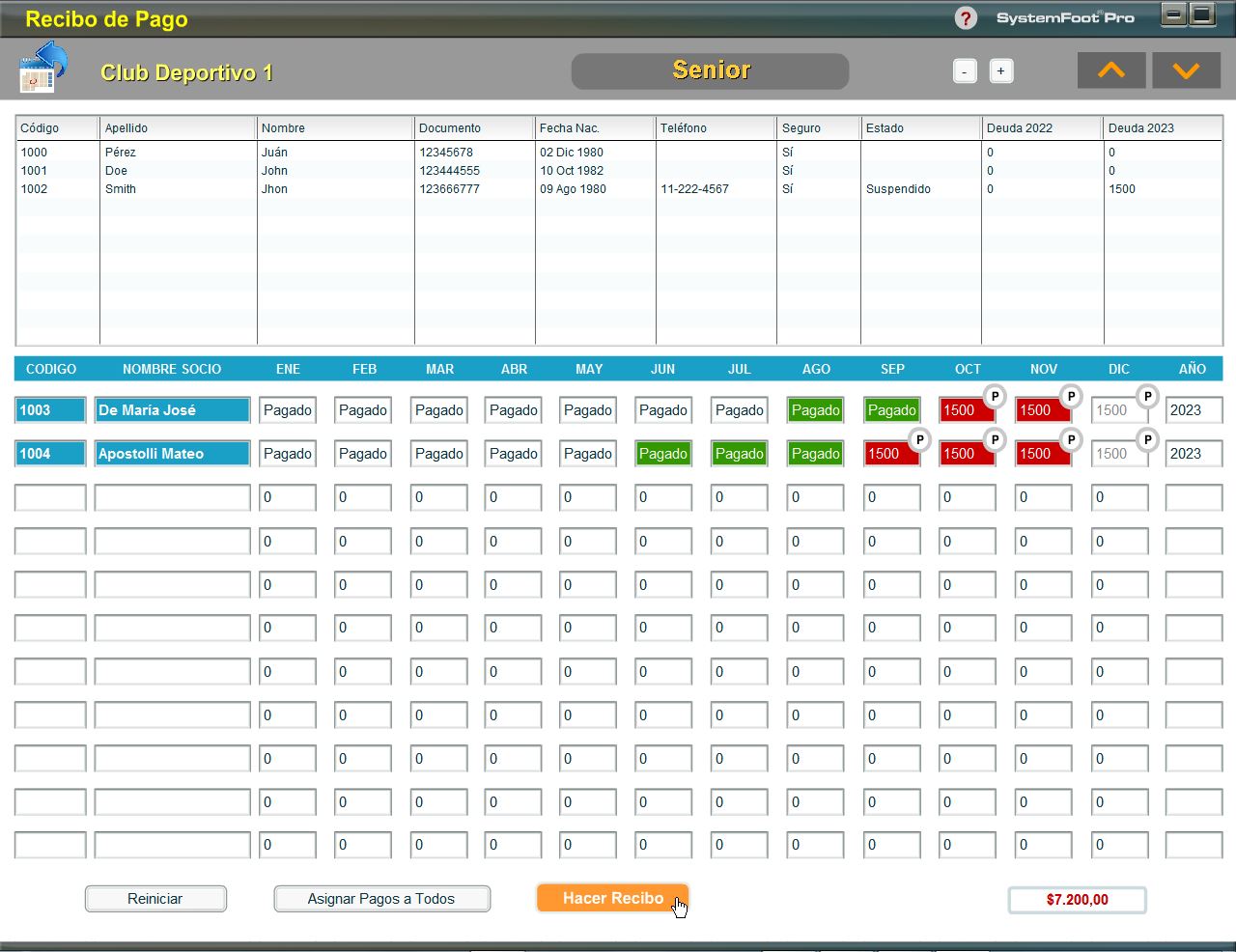Click code field 1003
Image resolution: width=1236 pixels, height=952 pixels.
50,410
